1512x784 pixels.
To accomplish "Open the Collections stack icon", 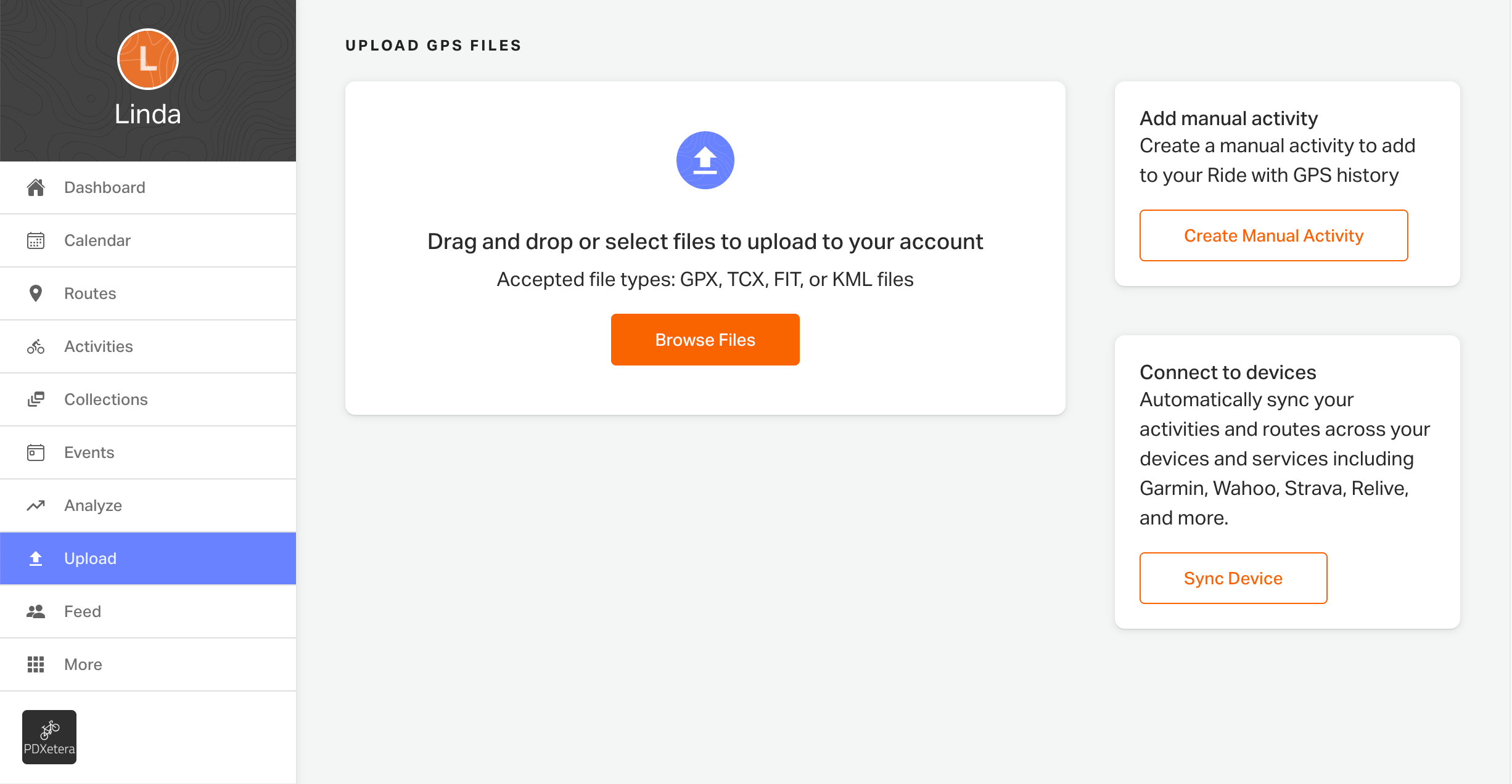I will pos(36,399).
